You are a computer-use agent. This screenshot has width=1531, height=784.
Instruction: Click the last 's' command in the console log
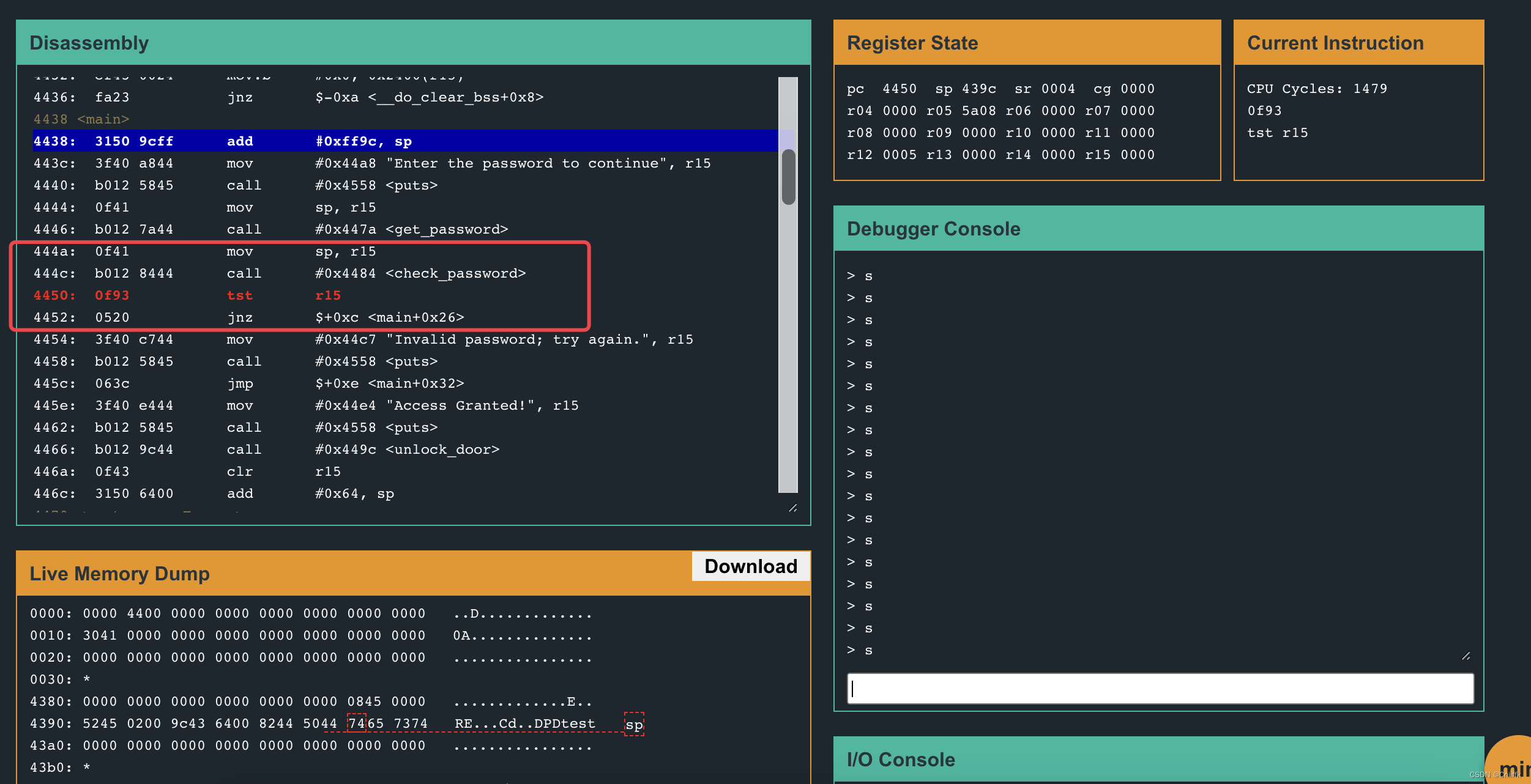click(x=868, y=651)
